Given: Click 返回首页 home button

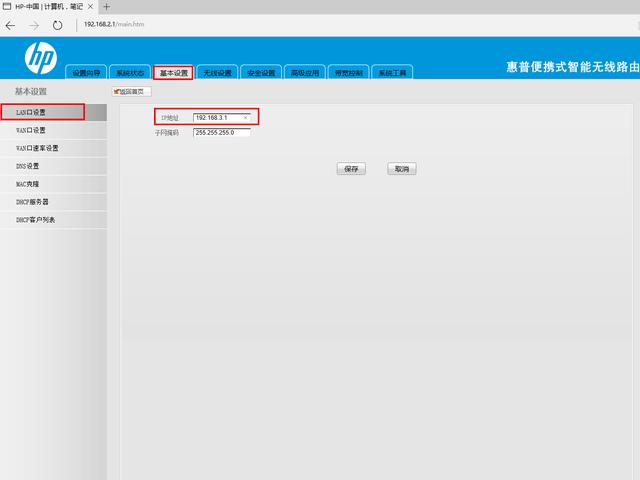Looking at the screenshot, I should pyautogui.click(x=132, y=91).
